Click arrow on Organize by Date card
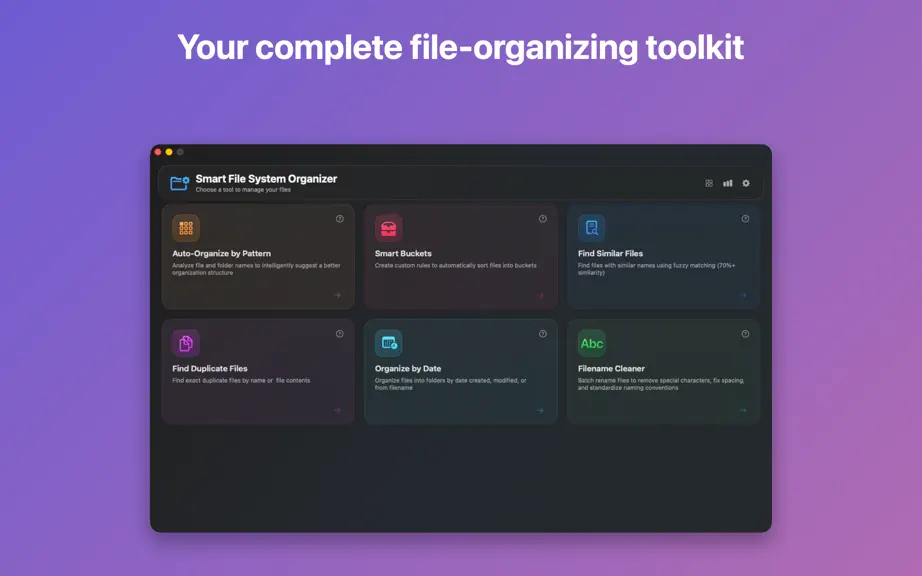 540,410
